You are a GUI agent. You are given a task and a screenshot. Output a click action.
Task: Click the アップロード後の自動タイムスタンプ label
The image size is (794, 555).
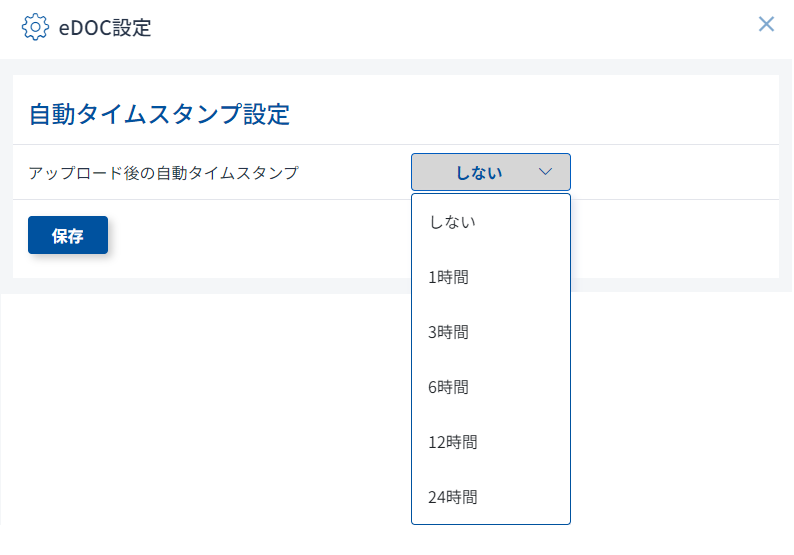pos(163,173)
